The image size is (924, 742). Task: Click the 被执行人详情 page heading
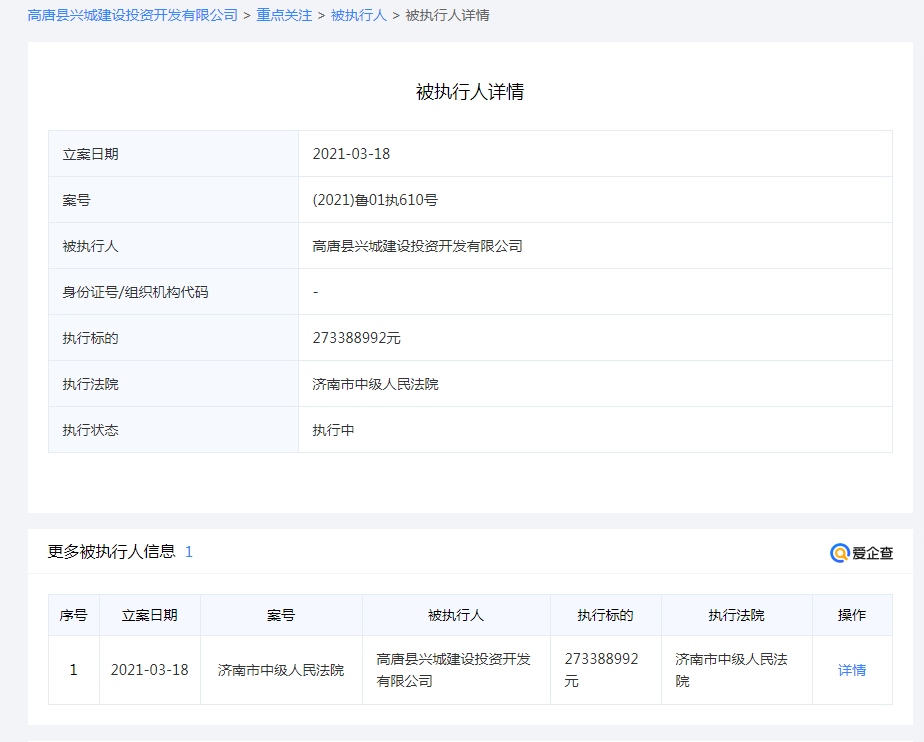470,92
